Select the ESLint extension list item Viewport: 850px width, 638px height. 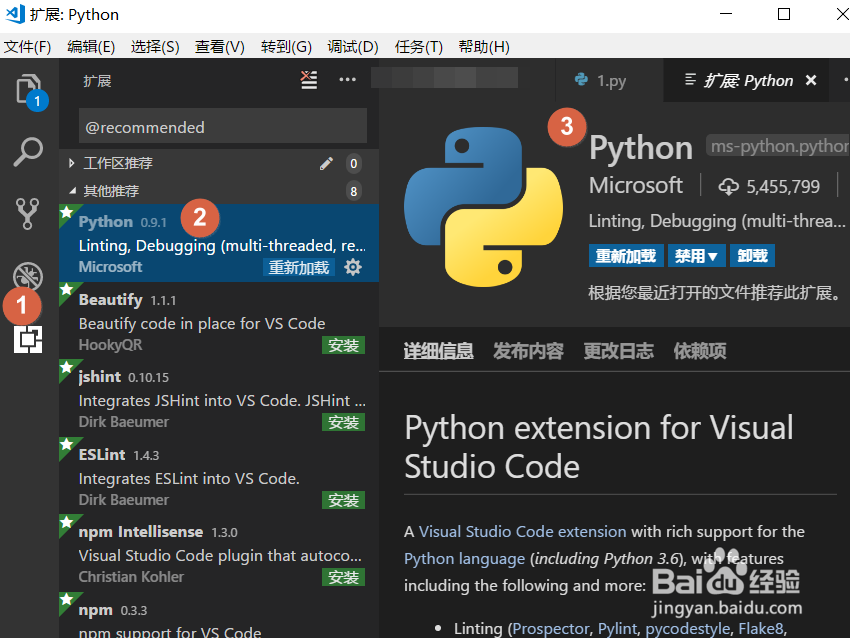coord(200,477)
